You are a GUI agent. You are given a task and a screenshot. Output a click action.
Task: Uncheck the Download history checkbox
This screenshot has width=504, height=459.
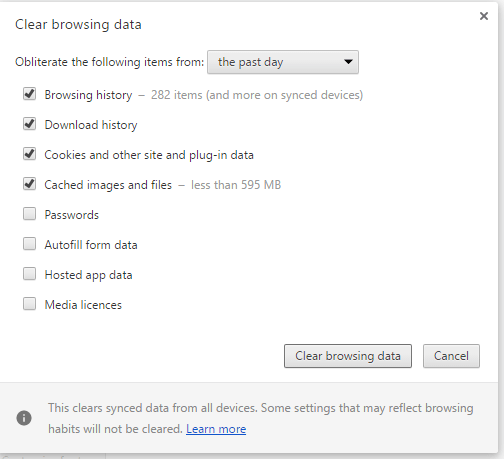(x=29, y=124)
